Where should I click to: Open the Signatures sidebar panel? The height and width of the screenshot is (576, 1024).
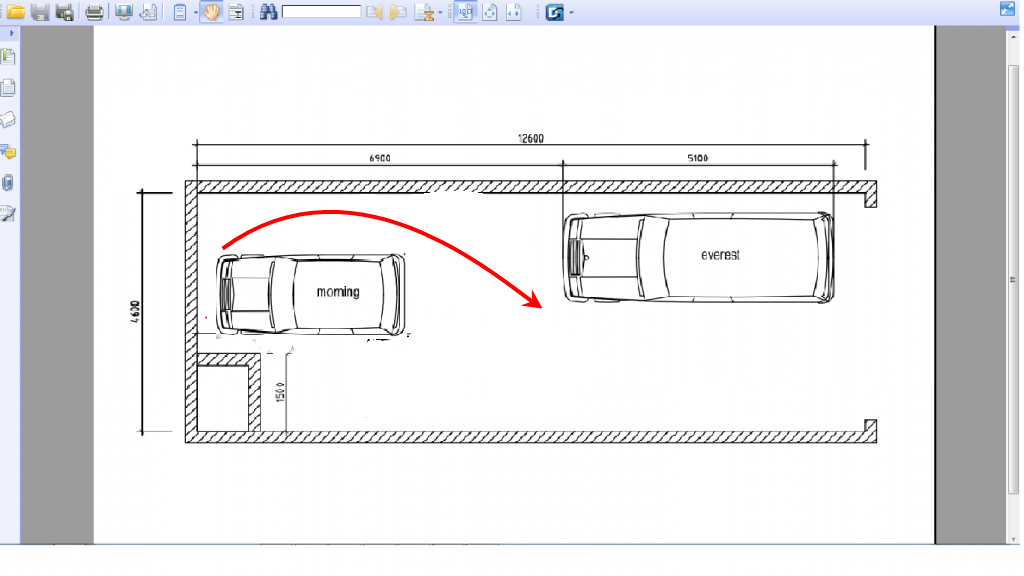(8, 214)
